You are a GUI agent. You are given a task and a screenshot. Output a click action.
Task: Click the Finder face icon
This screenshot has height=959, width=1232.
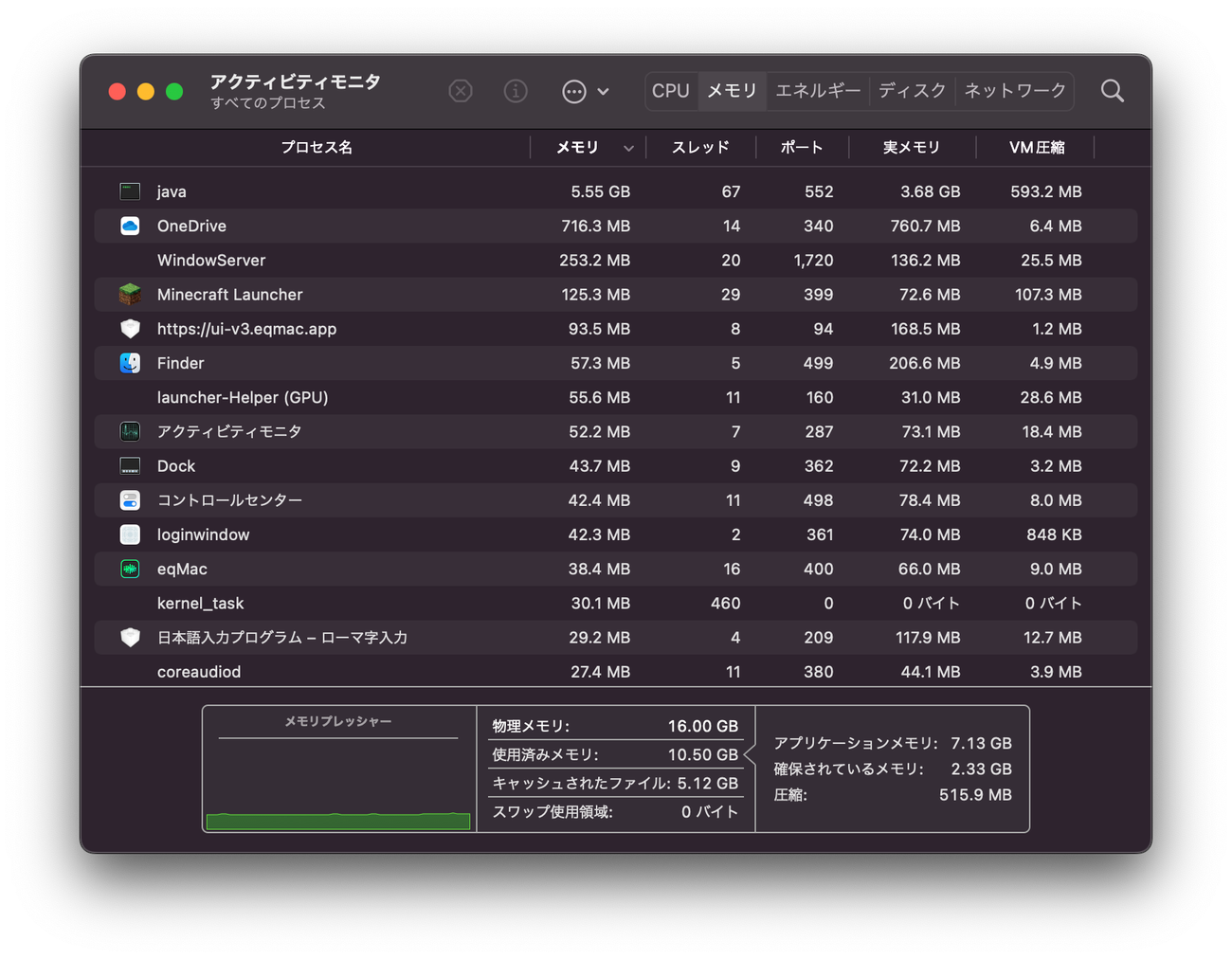coord(130,363)
